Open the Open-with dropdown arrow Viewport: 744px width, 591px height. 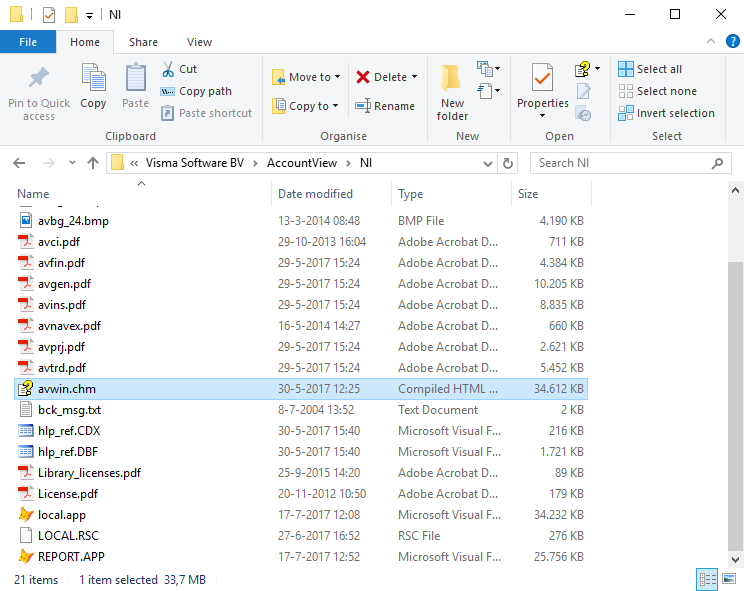pos(597,69)
